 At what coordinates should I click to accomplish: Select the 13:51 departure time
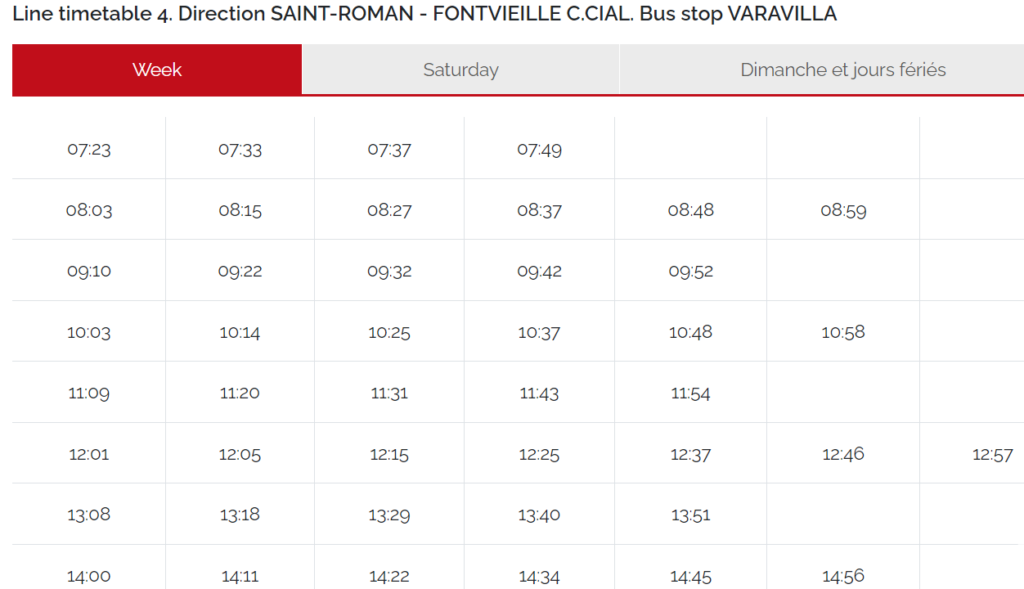(x=691, y=514)
